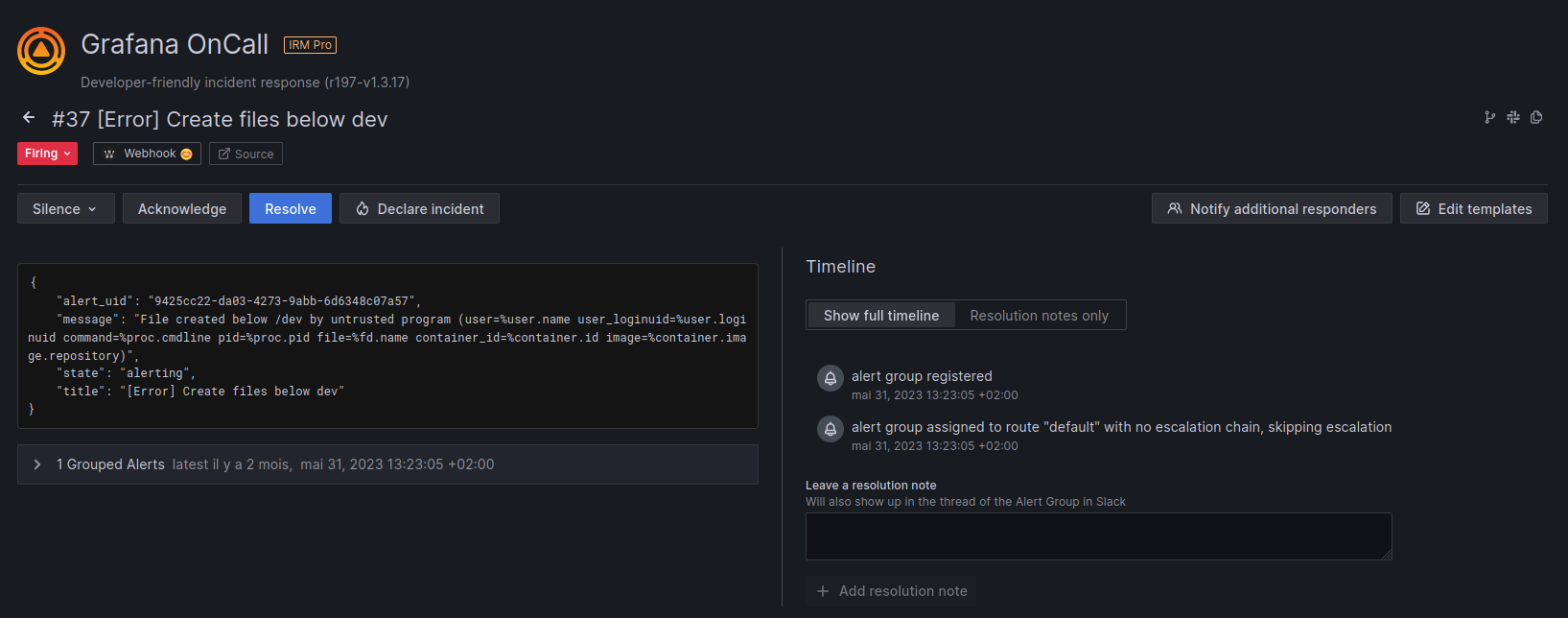Open the Source external link
This screenshot has width=1568, height=618.
[246, 154]
